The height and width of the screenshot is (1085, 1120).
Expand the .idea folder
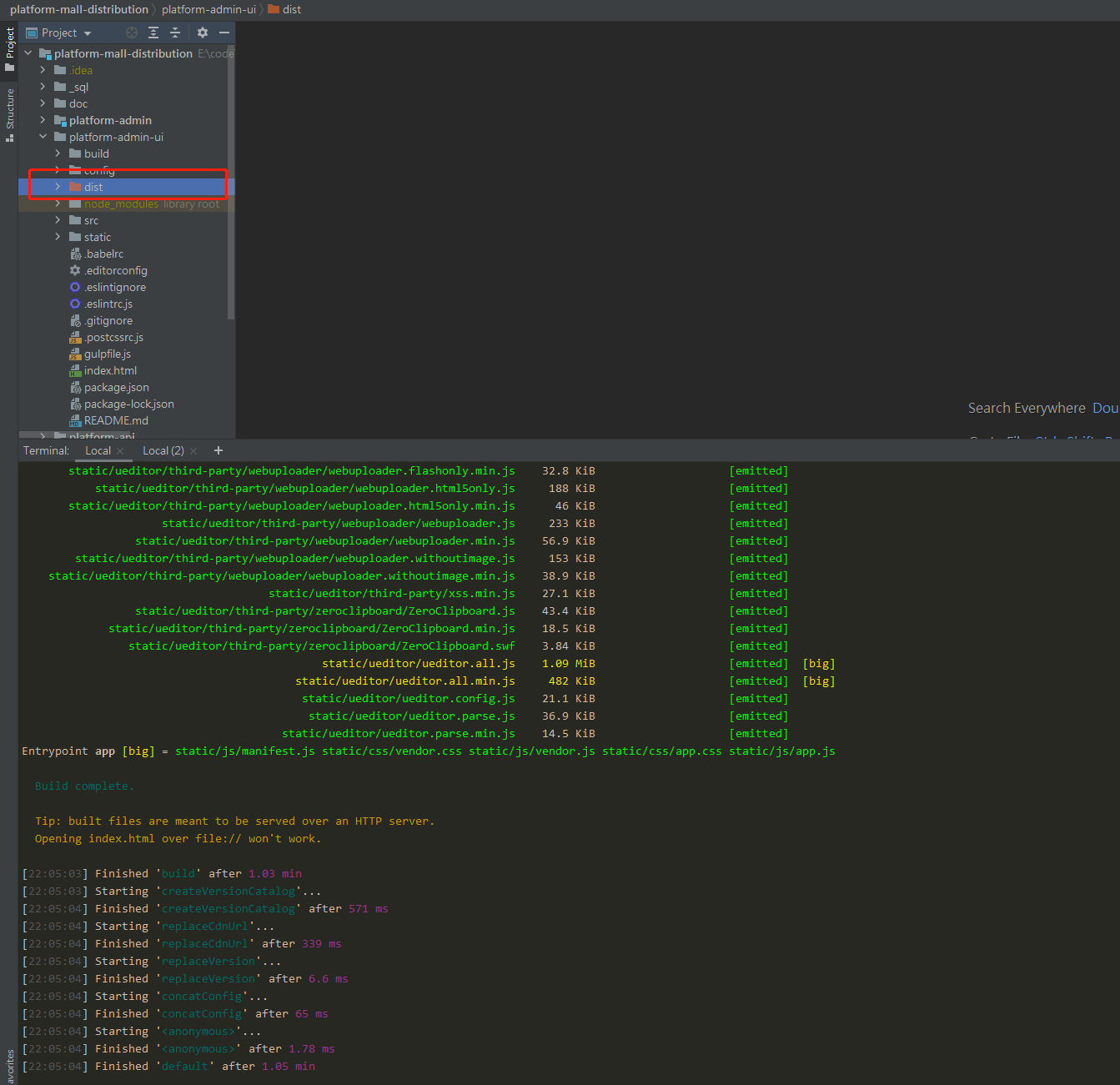tap(43, 70)
